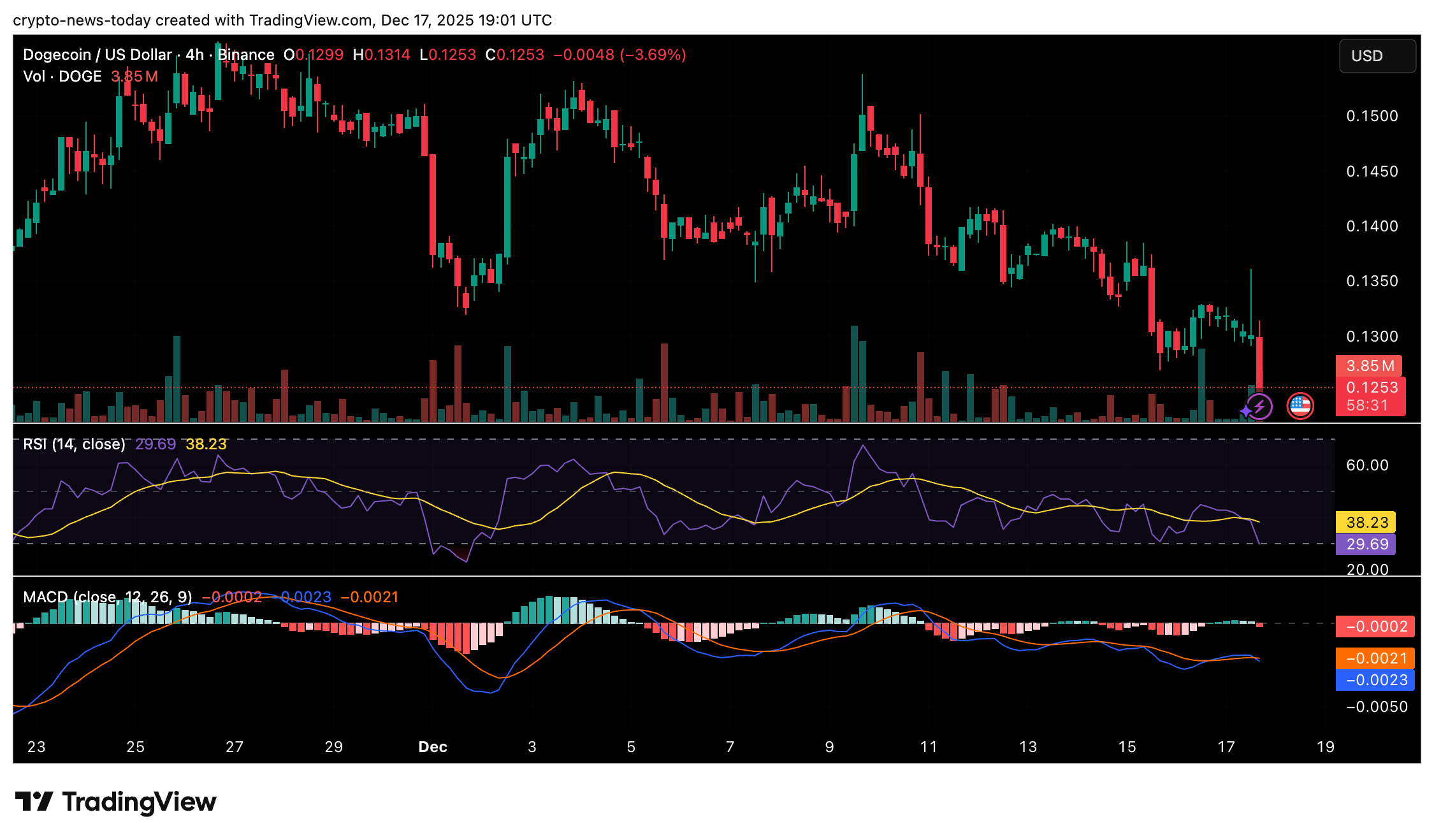Select the RSI (14, close) indicator legend
Viewport: 1434px width, 840px height.
coord(74,444)
